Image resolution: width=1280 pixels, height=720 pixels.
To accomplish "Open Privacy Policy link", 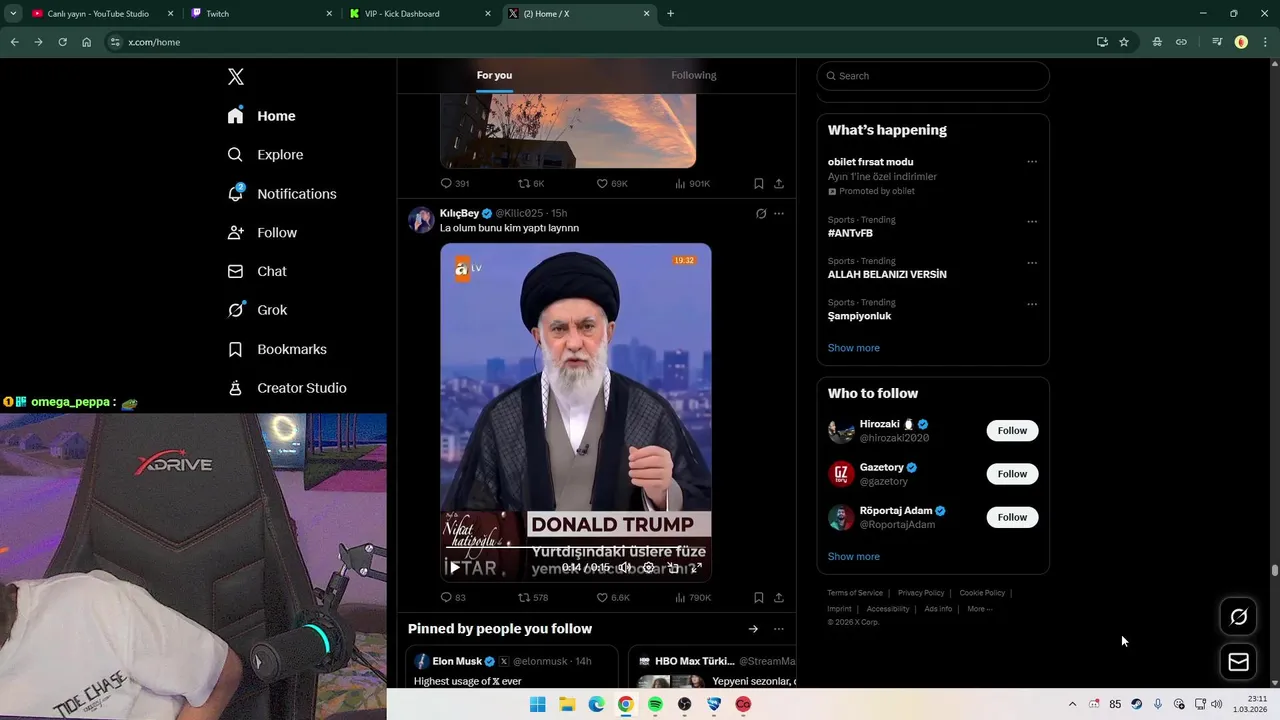I will 921,593.
